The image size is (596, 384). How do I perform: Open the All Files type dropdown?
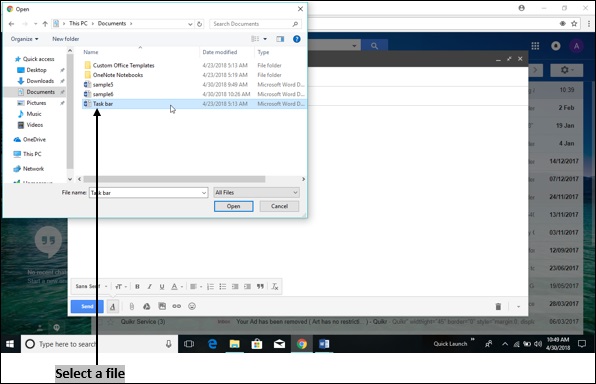pyautogui.click(x=257, y=192)
